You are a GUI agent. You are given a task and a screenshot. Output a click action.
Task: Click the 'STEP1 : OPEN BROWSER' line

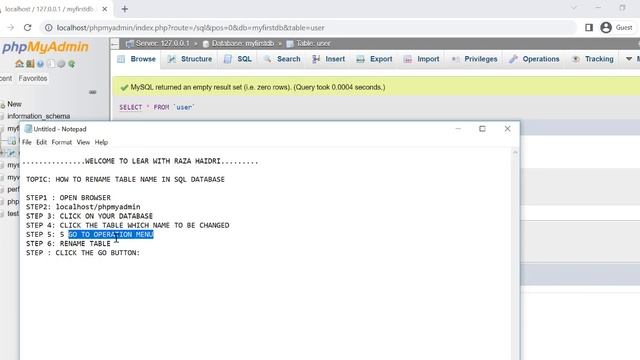point(68,198)
